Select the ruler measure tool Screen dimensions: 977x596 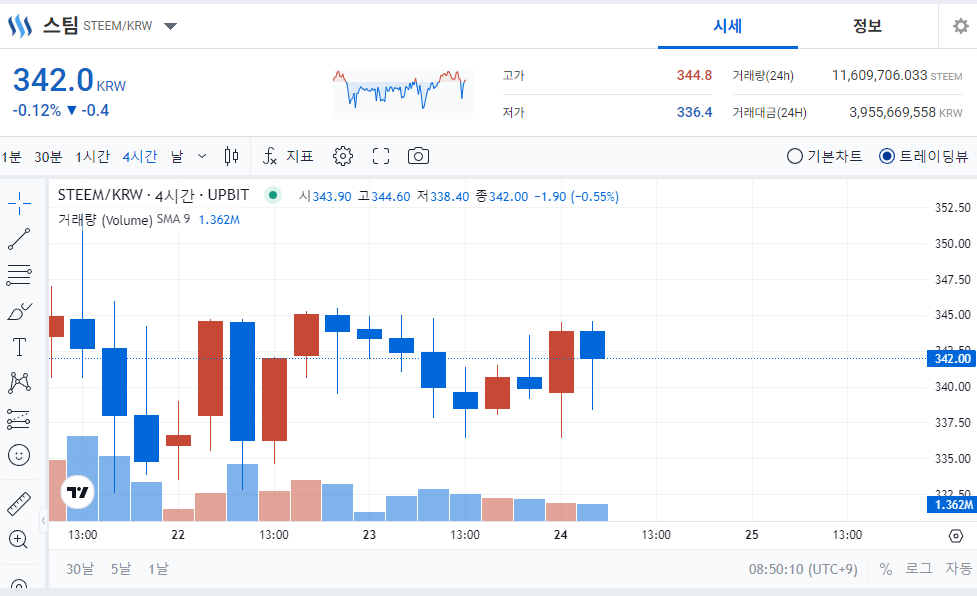click(x=19, y=504)
